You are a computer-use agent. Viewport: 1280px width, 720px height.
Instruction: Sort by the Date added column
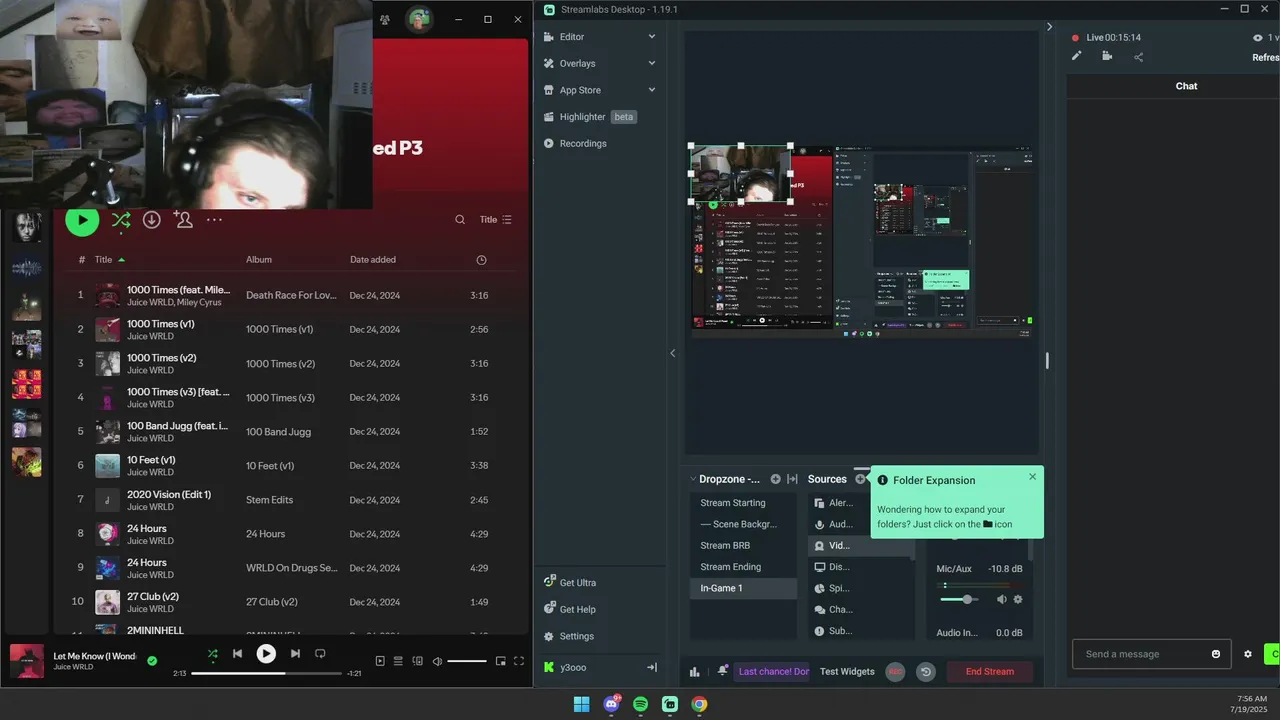pyautogui.click(x=373, y=260)
